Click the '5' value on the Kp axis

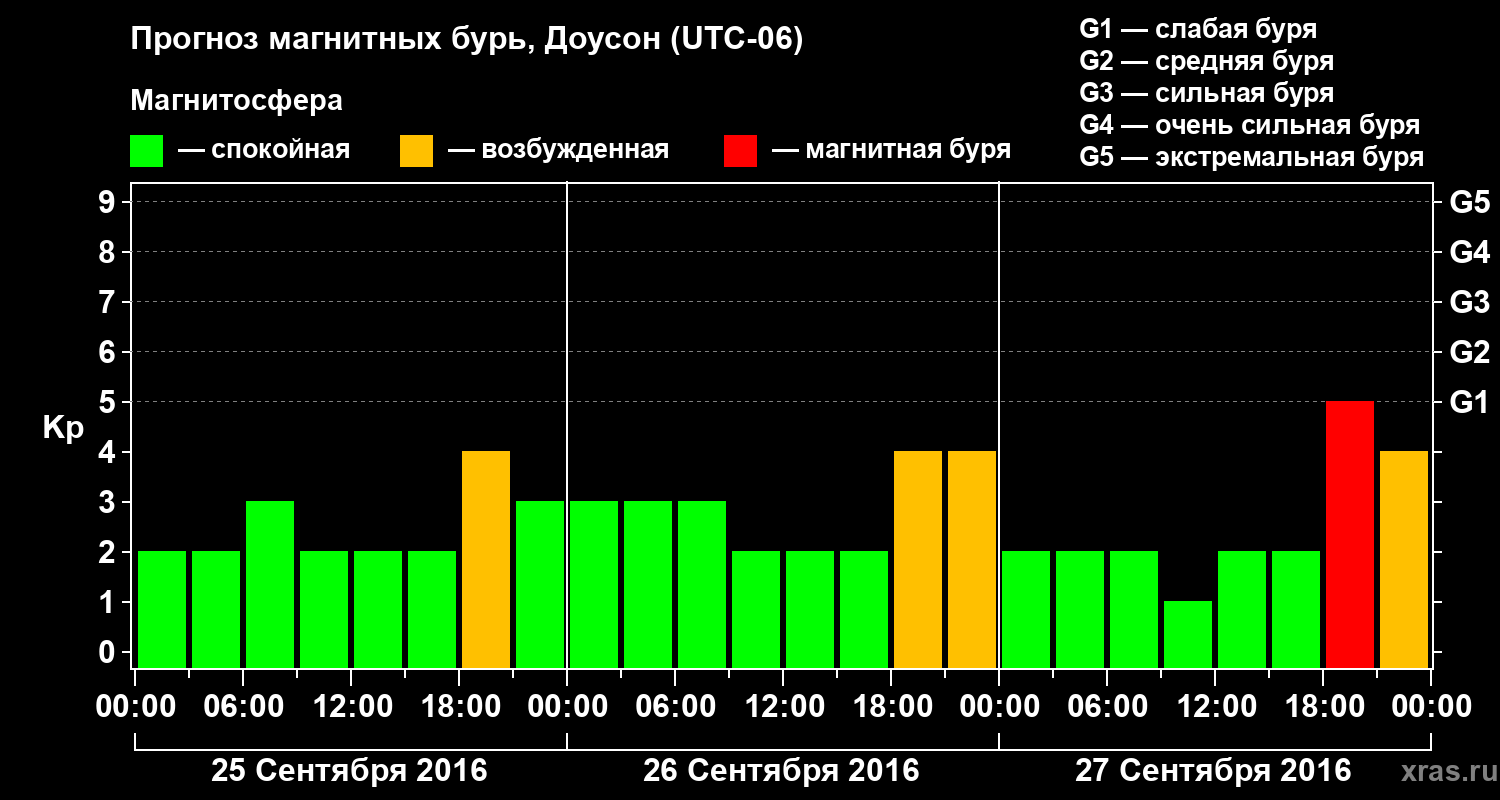tap(109, 402)
